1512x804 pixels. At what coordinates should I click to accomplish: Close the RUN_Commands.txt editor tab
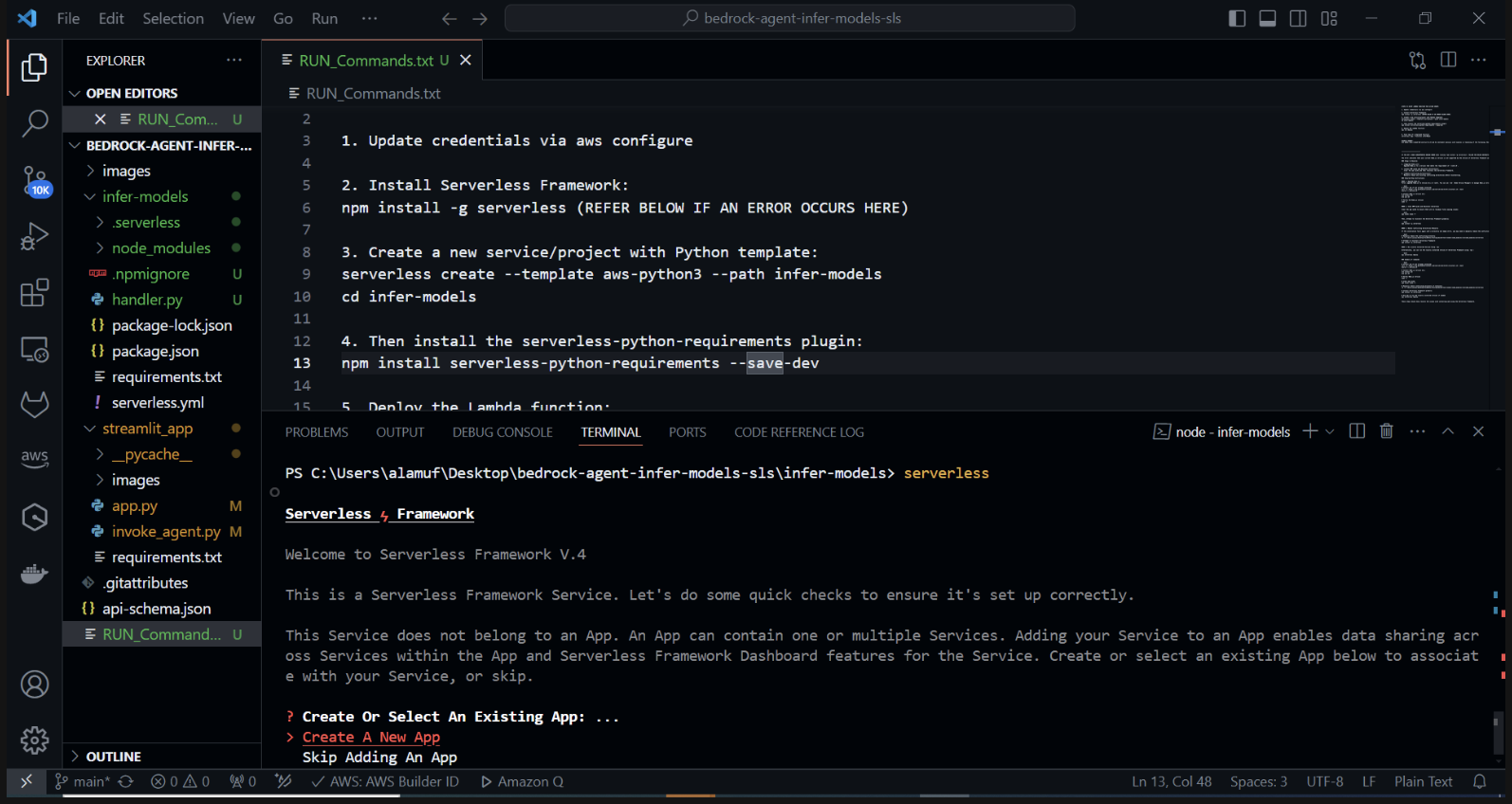pos(466,60)
